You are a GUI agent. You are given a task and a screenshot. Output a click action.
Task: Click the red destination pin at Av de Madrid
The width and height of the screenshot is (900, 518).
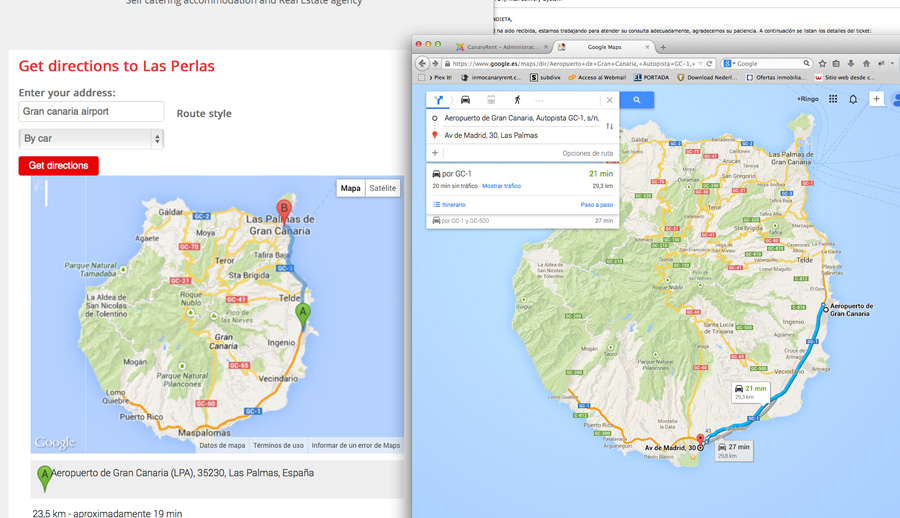point(700,441)
